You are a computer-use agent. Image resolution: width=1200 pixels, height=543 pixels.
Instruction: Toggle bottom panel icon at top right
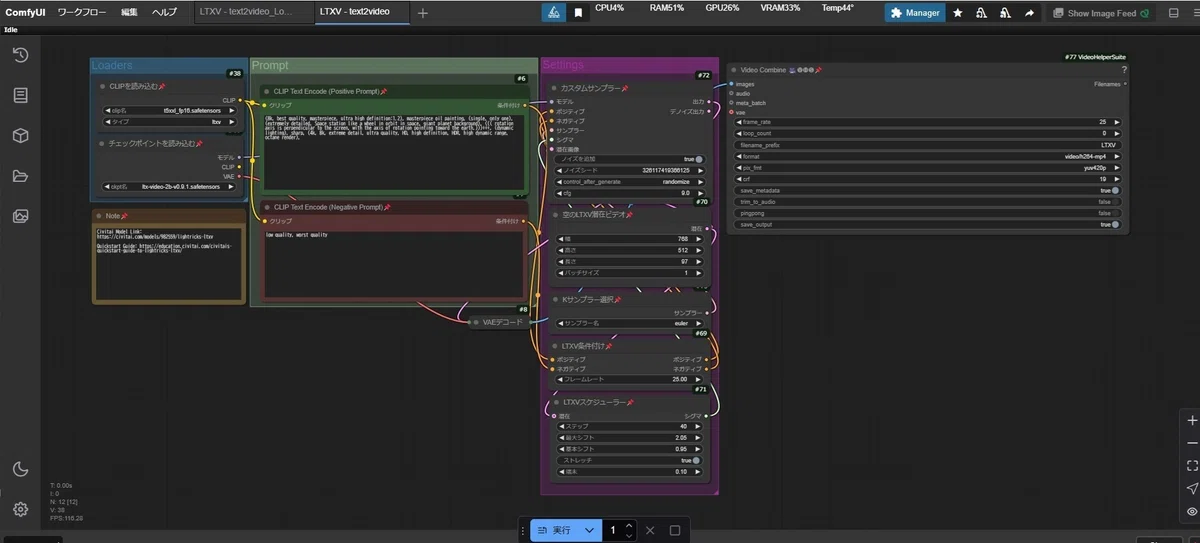[x=1174, y=13]
